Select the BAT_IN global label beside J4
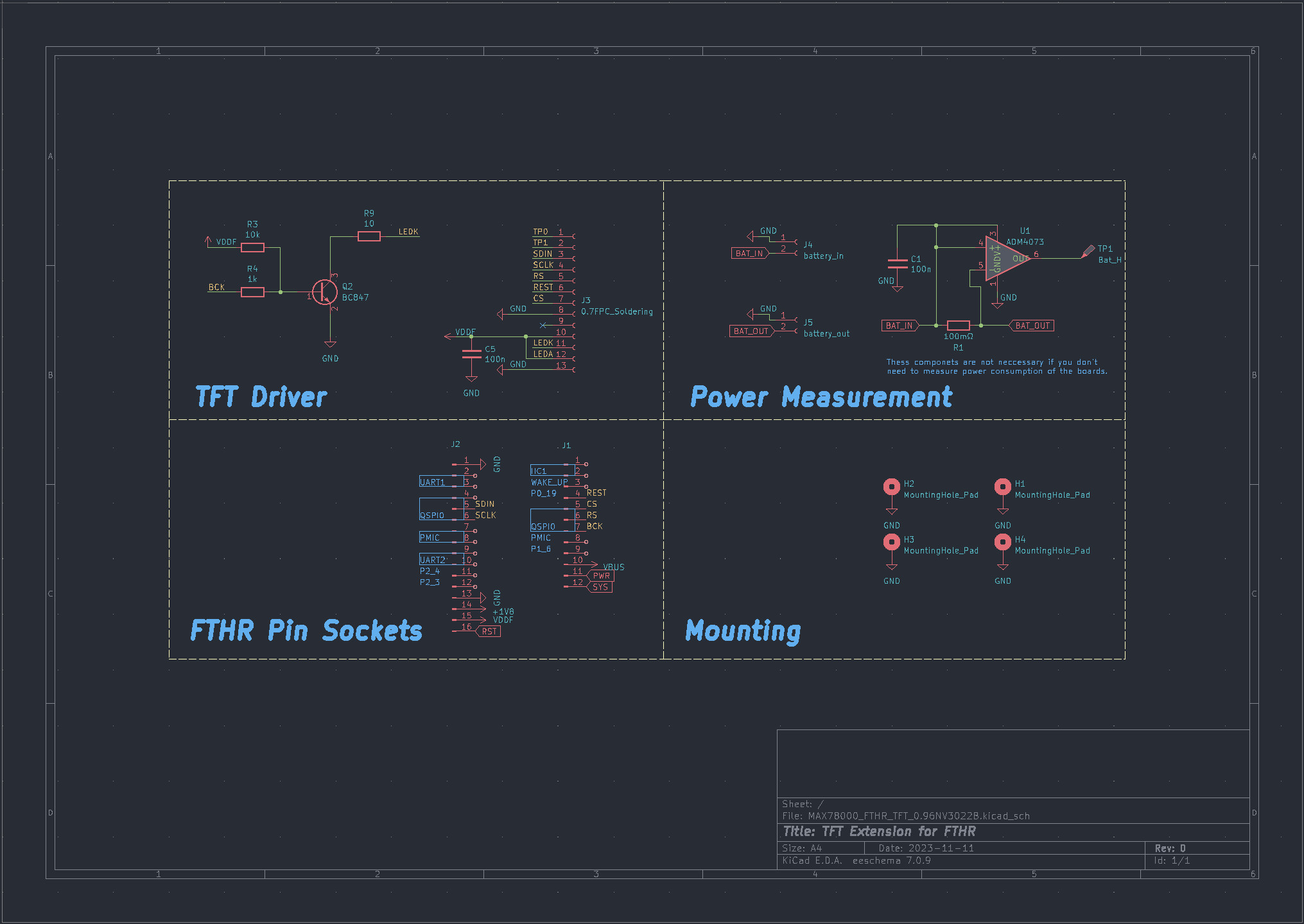 [x=751, y=254]
